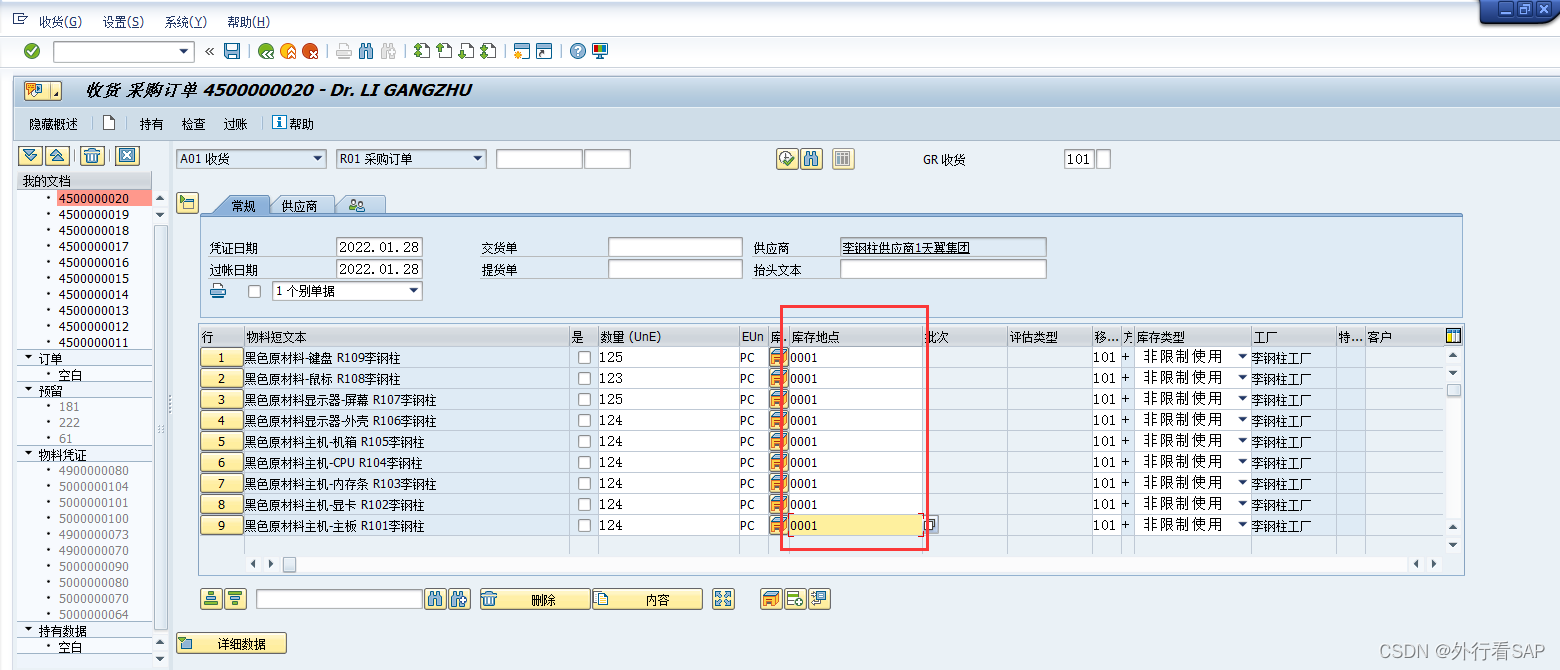Click the red Cancel icon
Viewport: 1560px width, 670px height.
[310, 51]
